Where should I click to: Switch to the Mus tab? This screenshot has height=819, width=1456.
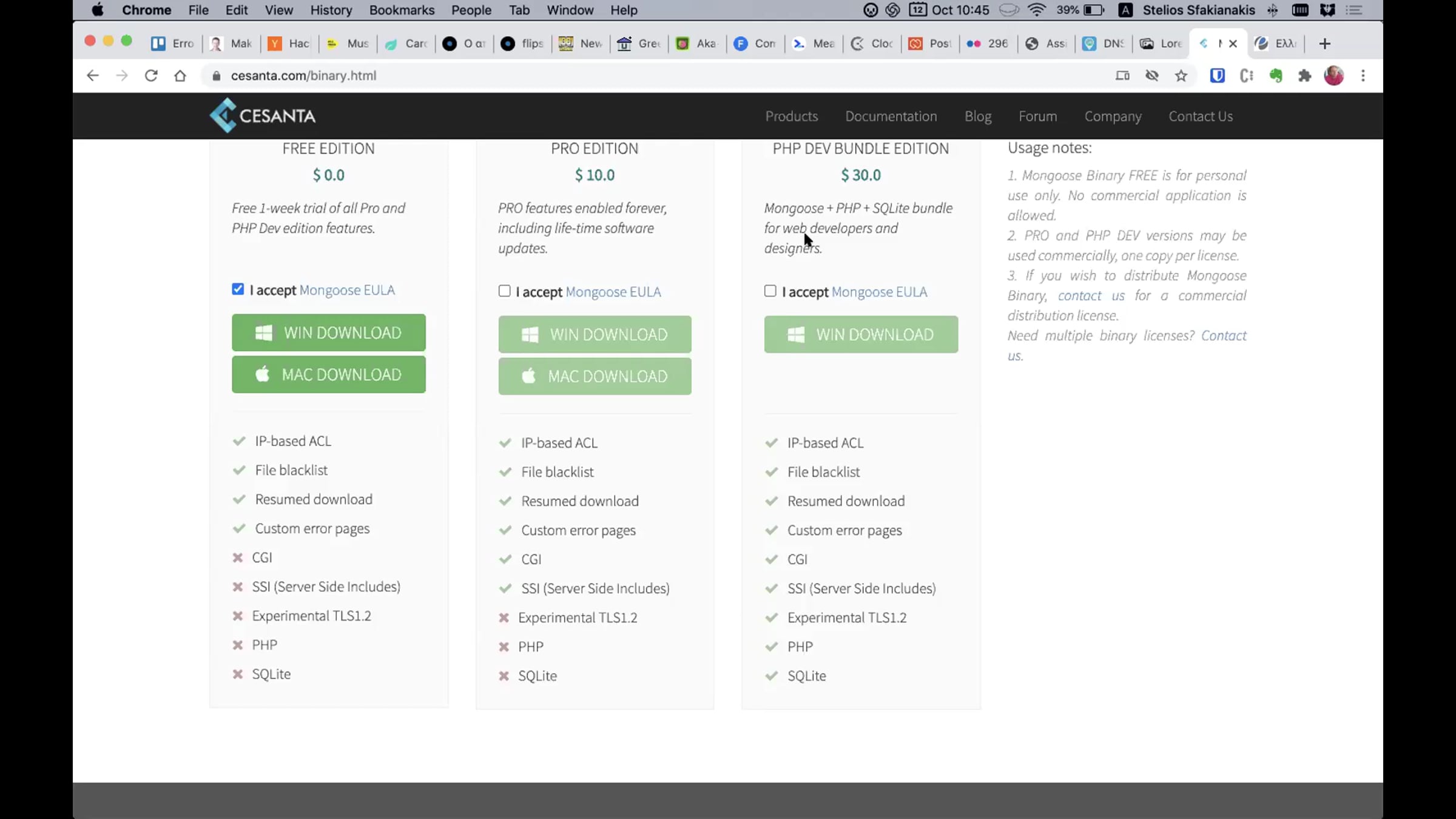click(348, 44)
